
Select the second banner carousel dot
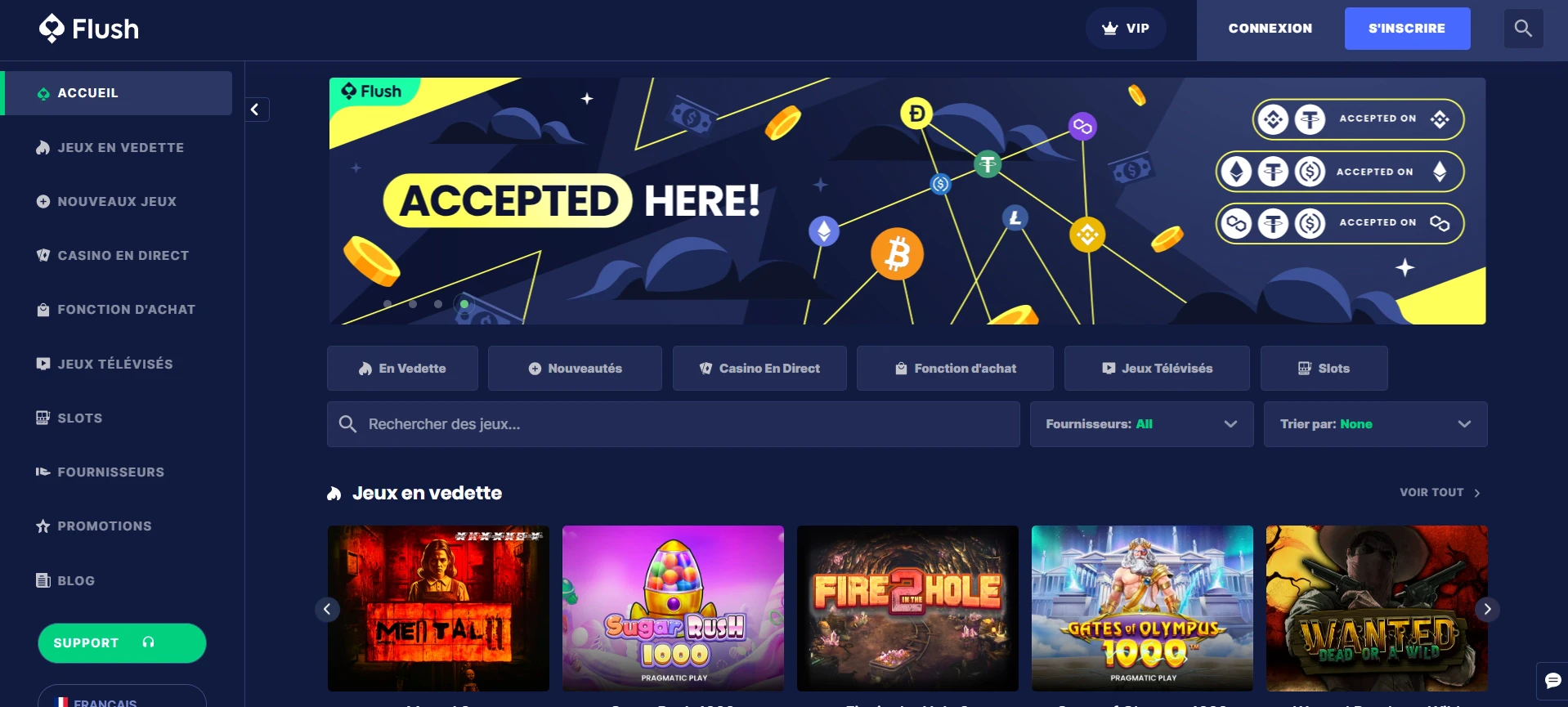413,304
